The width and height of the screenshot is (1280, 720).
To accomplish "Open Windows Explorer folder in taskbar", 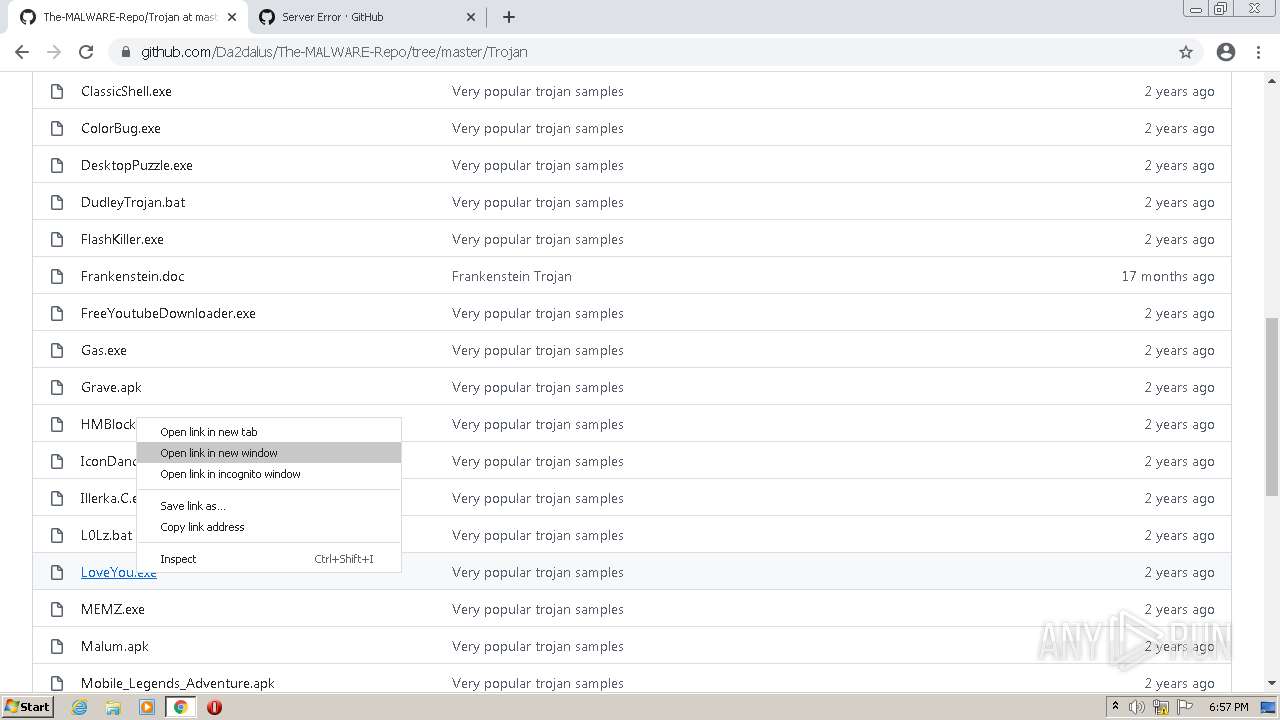I will point(113,707).
